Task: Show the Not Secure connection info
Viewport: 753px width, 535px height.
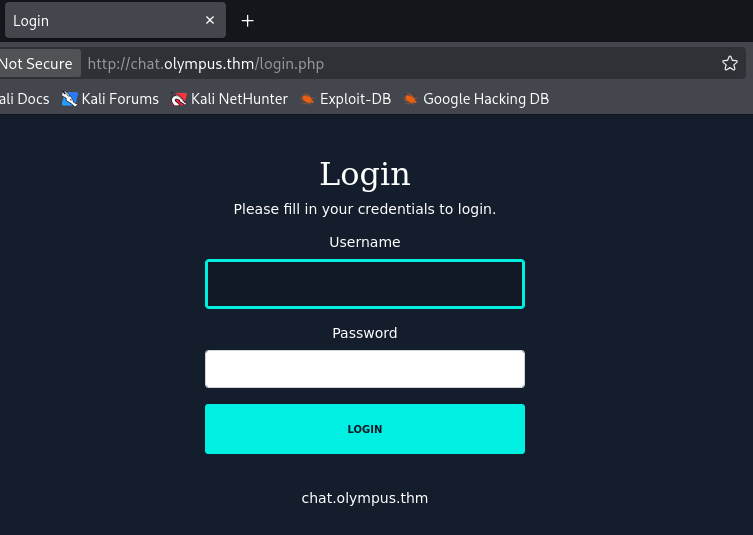Action: pyautogui.click(x=37, y=64)
